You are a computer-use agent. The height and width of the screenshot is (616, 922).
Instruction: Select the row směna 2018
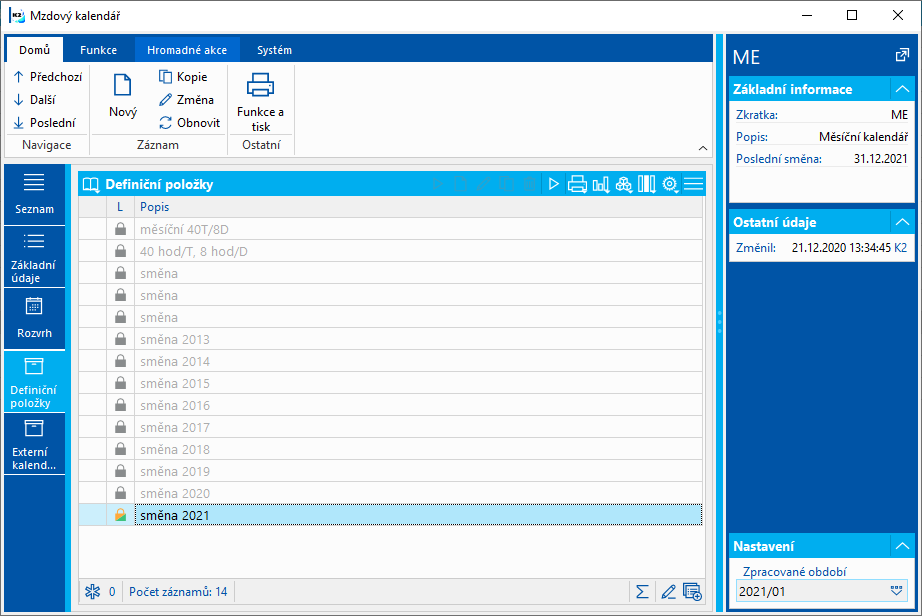point(390,449)
